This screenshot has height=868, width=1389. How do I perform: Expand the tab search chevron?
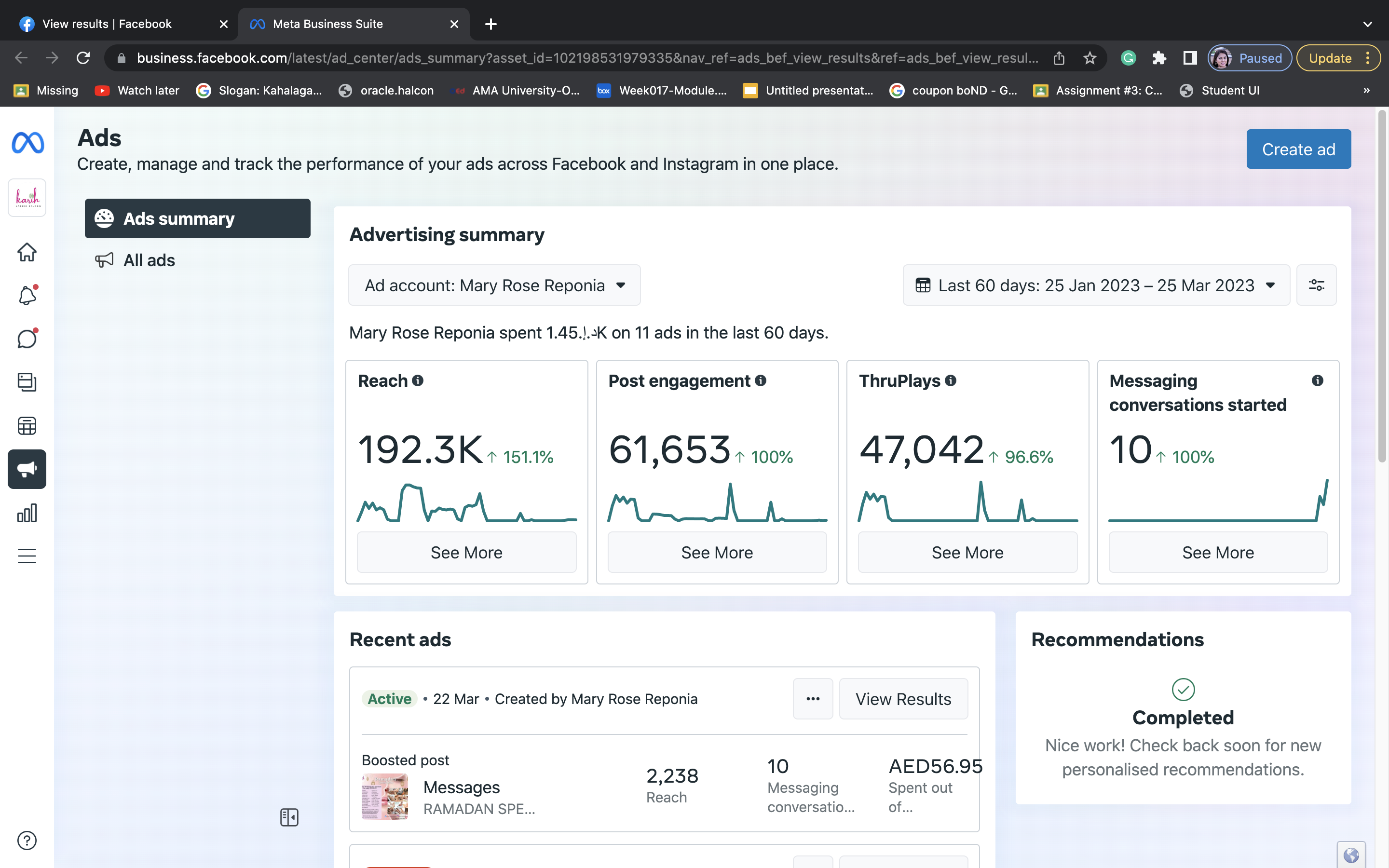1367,24
